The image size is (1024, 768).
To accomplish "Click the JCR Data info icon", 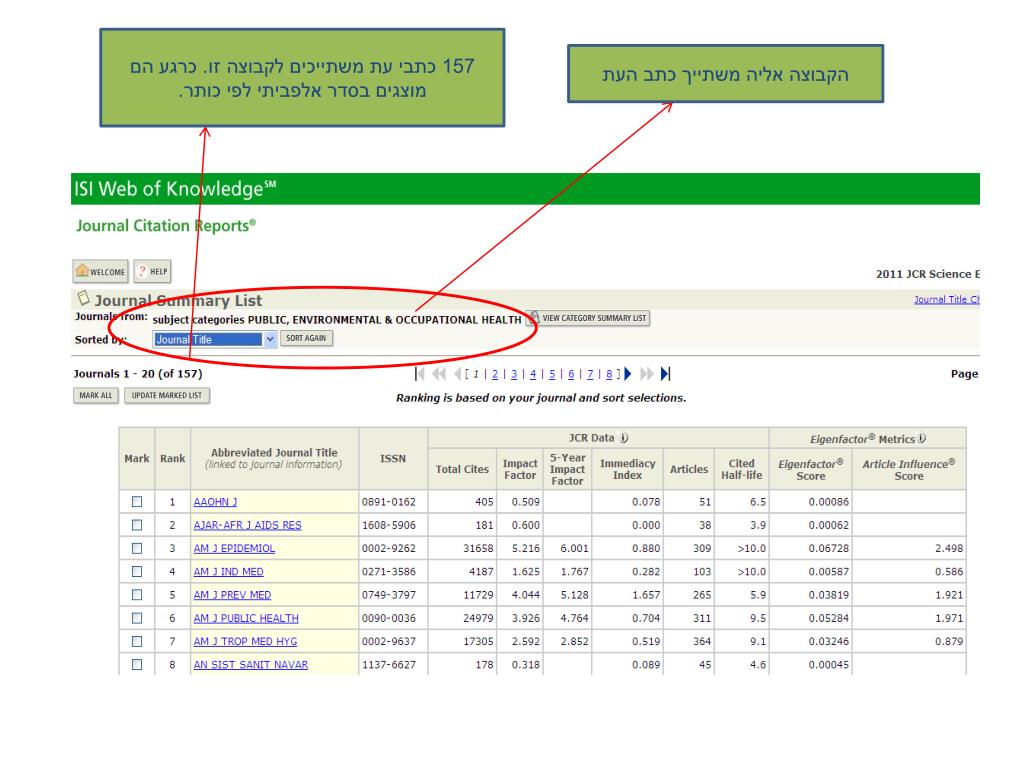I will tap(624, 438).
